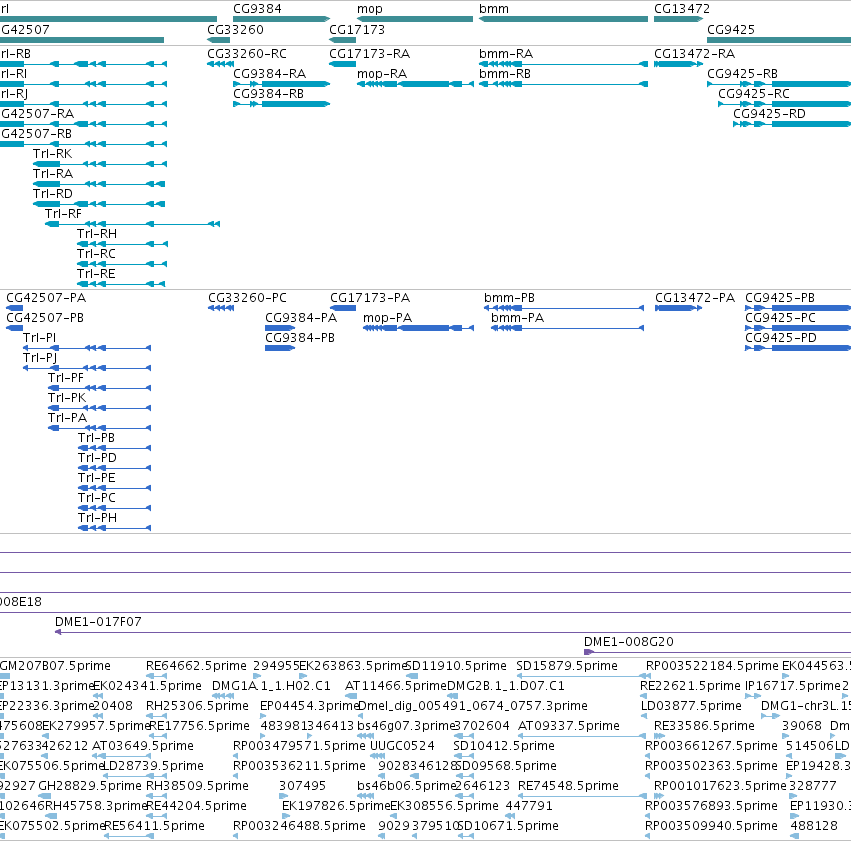Image resolution: width=851 pixels, height=841 pixels.
Task: Select BAC clone label DME1-008G20
Action: tap(629, 642)
